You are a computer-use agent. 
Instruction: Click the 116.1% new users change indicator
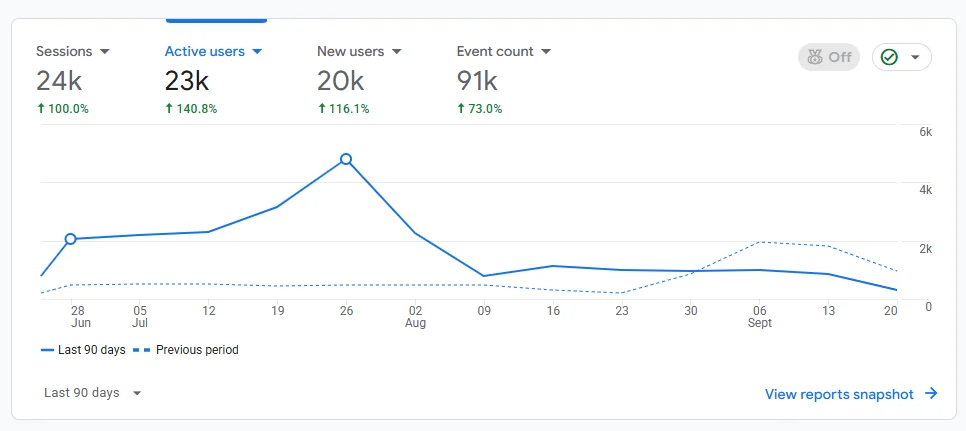pos(343,109)
